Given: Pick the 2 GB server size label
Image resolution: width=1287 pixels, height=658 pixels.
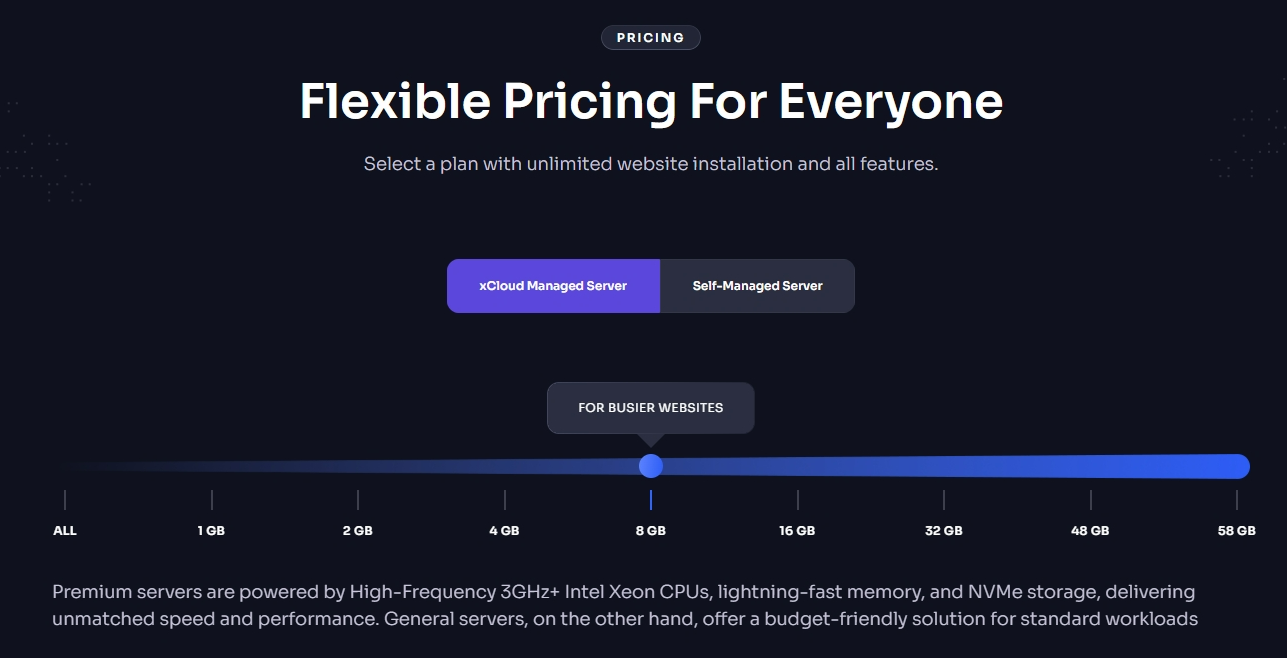Looking at the screenshot, I should click(357, 531).
